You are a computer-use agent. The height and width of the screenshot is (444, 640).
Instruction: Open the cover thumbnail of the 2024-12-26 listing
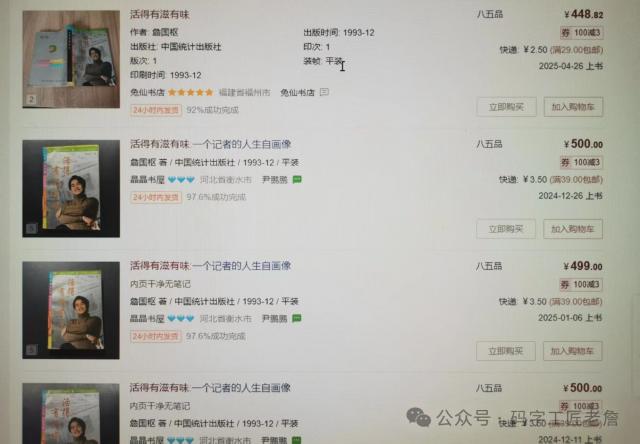pyautogui.click(x=71, y=189)
